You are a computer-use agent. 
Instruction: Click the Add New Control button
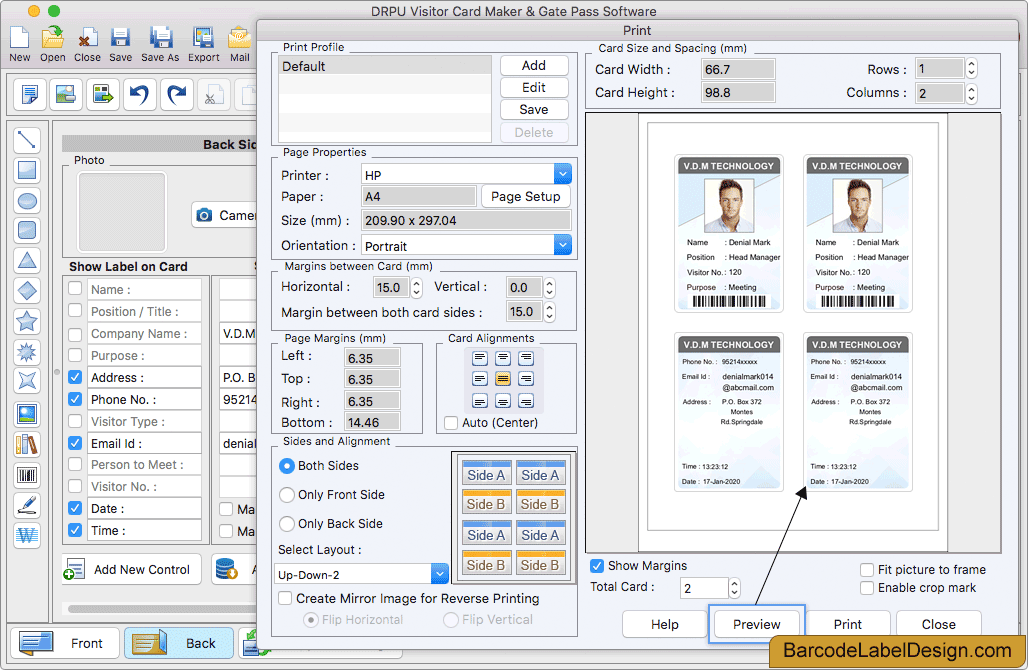[131, 569]
